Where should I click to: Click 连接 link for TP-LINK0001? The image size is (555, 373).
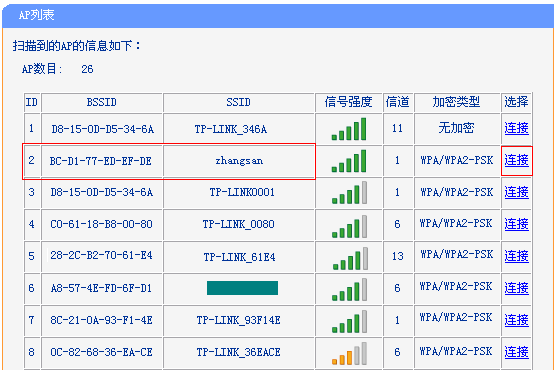coord(516,192)
